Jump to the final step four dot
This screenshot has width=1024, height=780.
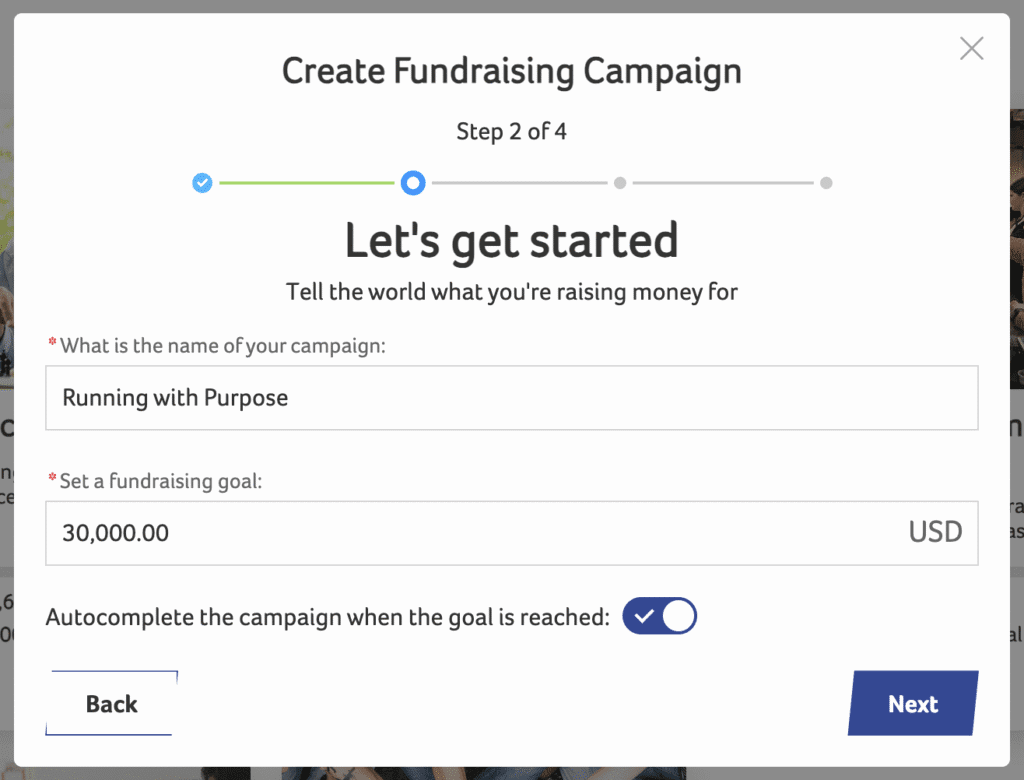point(826,183)
